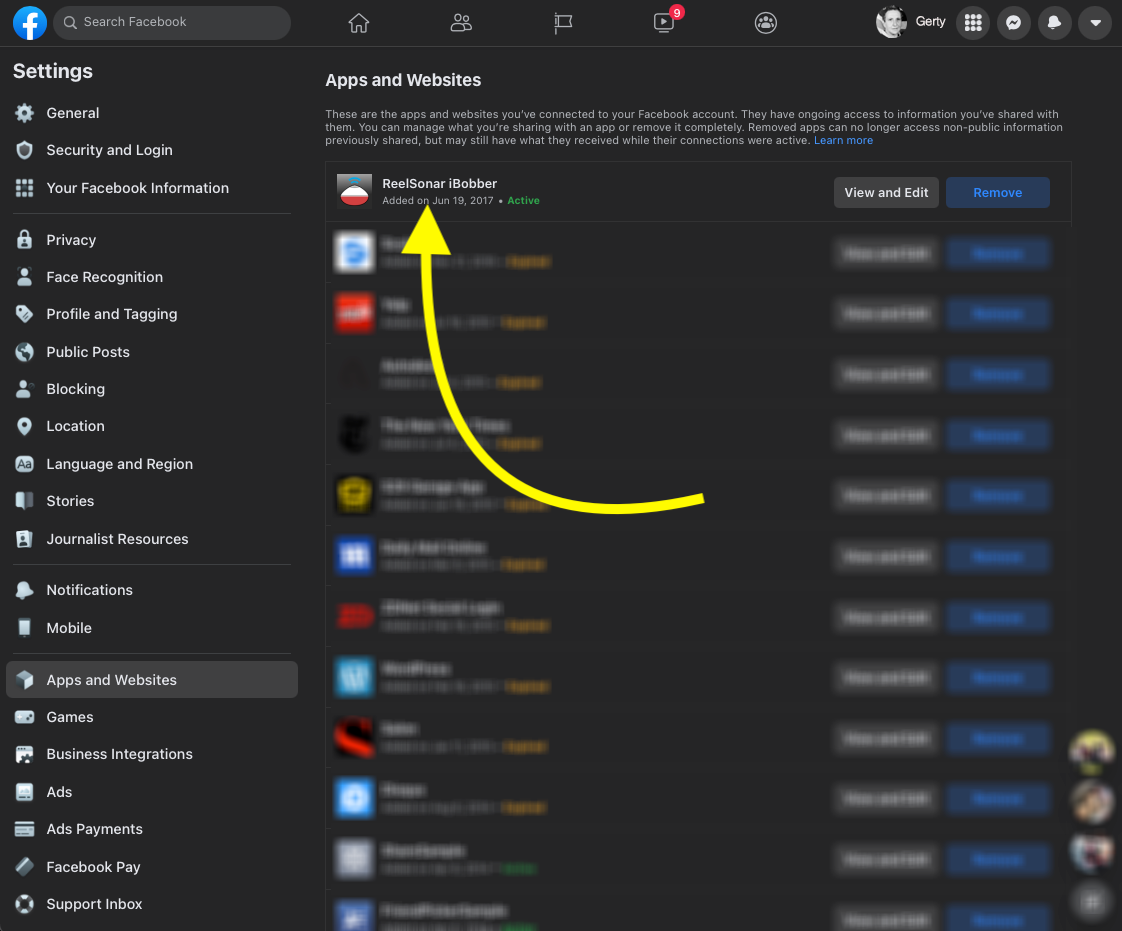Click the Privacy lock icon
Screen dimensions: 1122x931
(x=24, y=240)
